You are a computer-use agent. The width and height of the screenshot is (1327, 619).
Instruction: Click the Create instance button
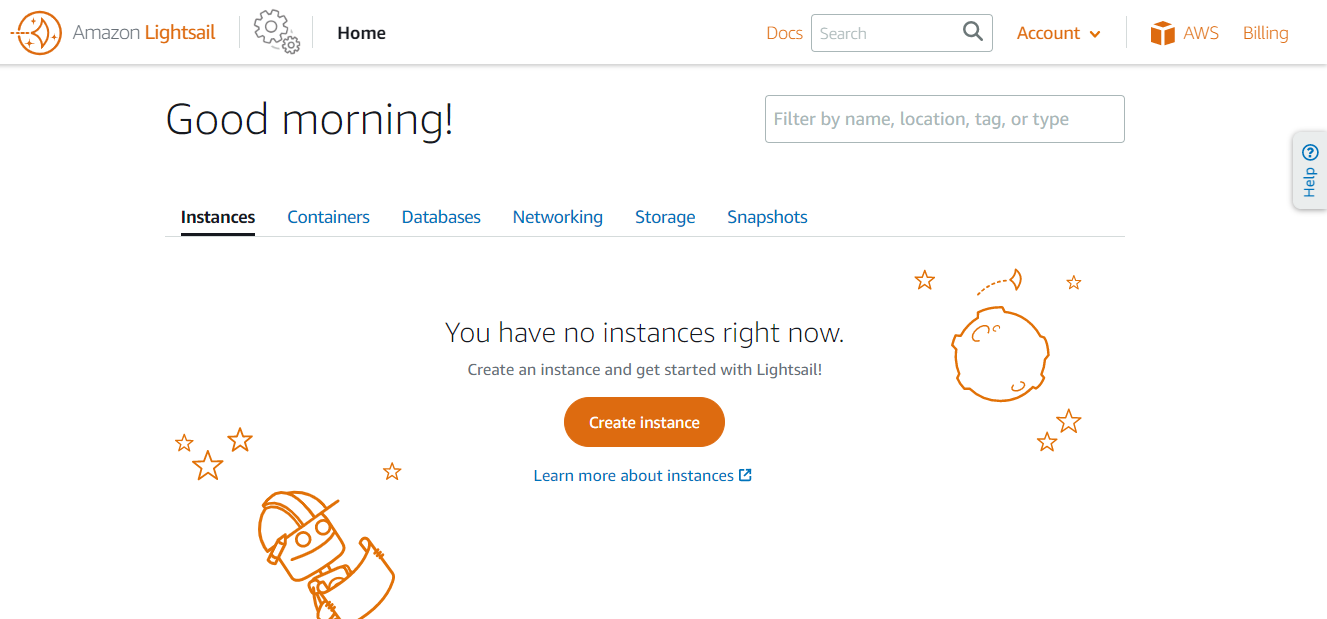644,422
